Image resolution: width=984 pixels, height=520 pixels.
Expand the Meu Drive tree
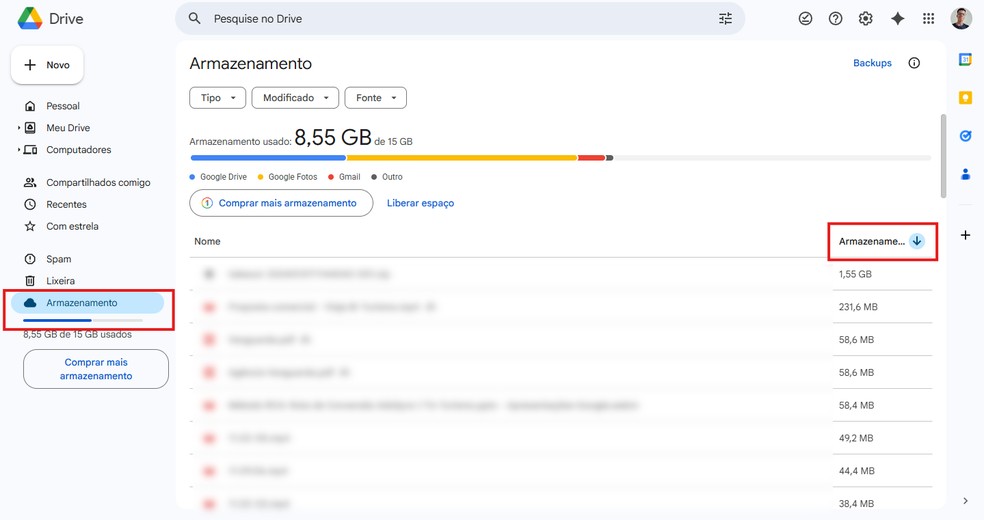(19, 128)
